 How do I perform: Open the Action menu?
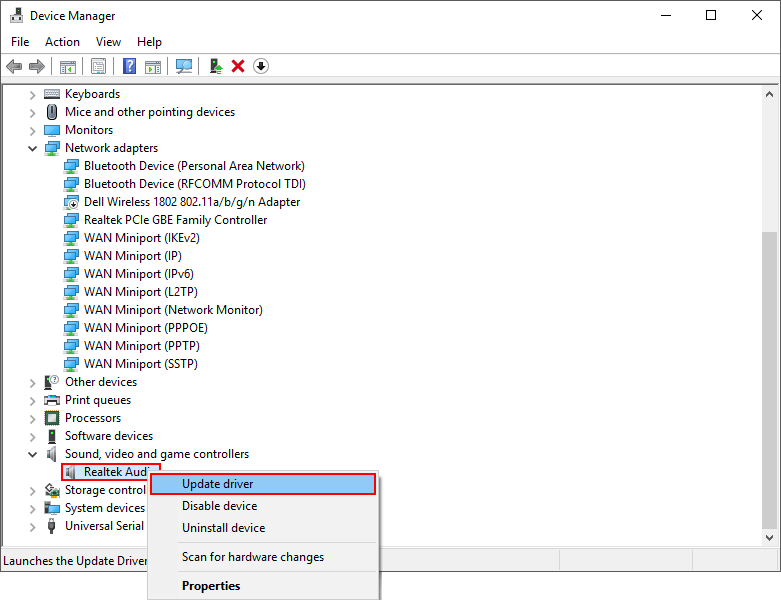[x=62, y=42]
